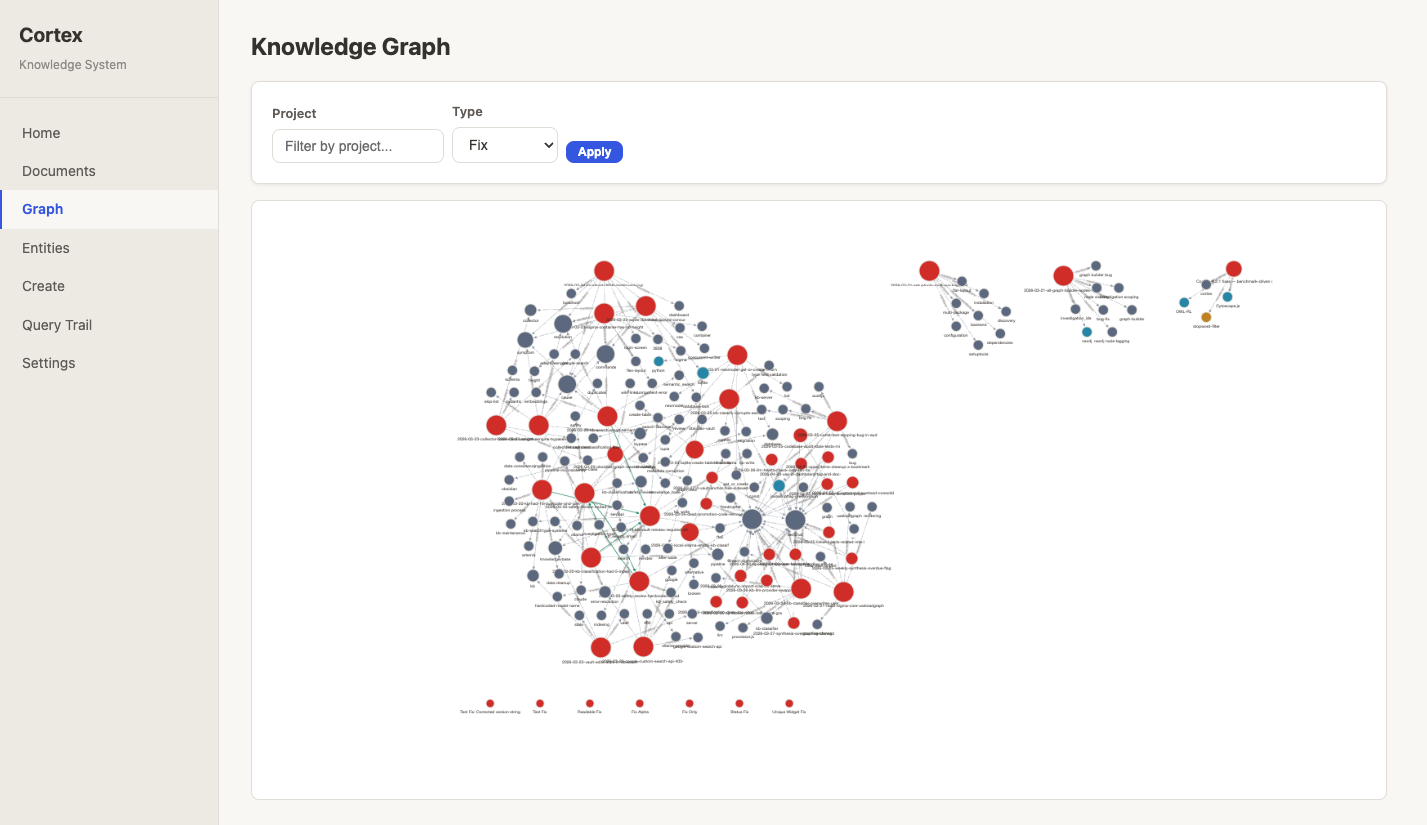Click the graph-builder node
Screen dimensions: 1427x825
tap(1132, 310)
